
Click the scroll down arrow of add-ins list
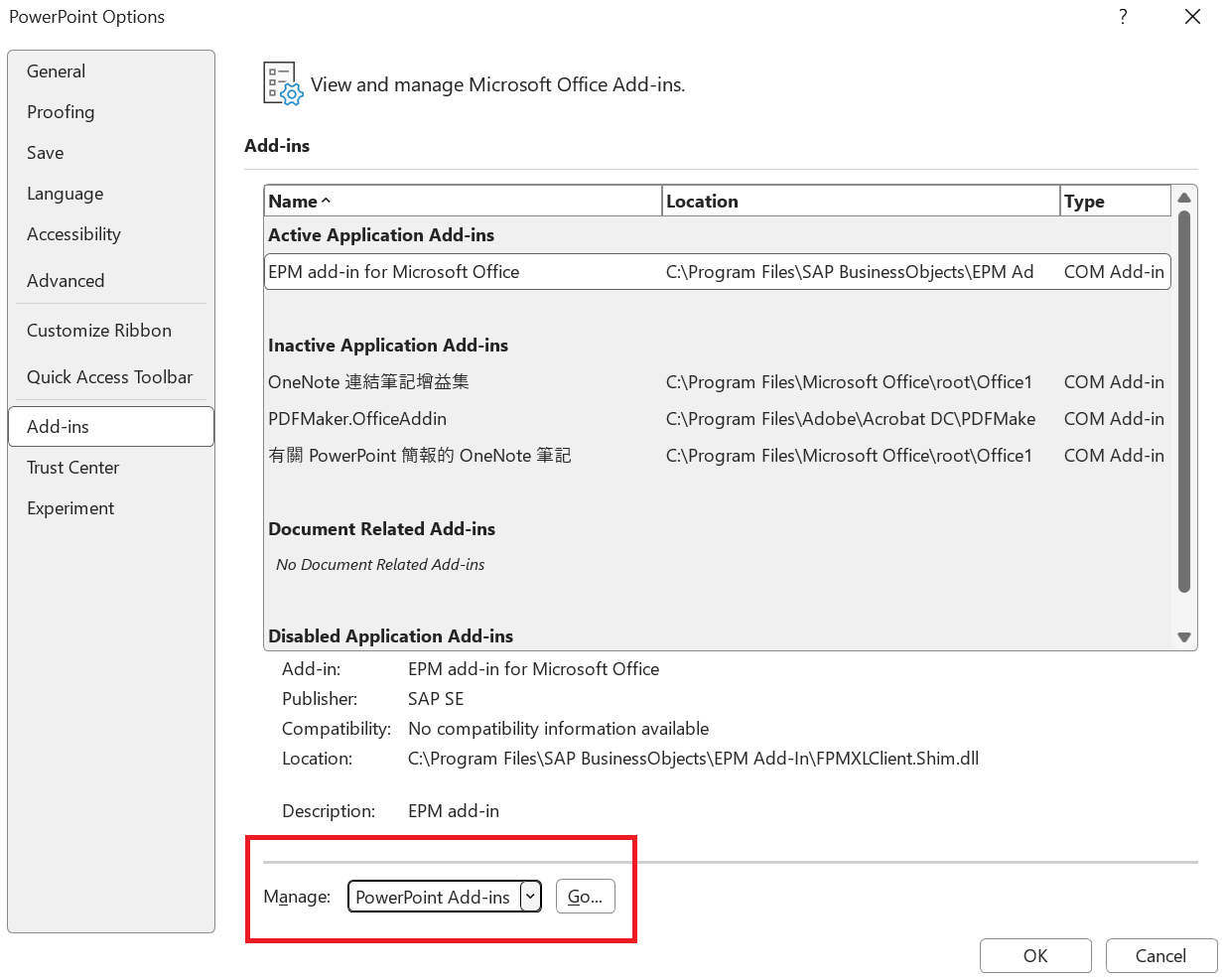pyautogui.click(x=1184, y=637)
